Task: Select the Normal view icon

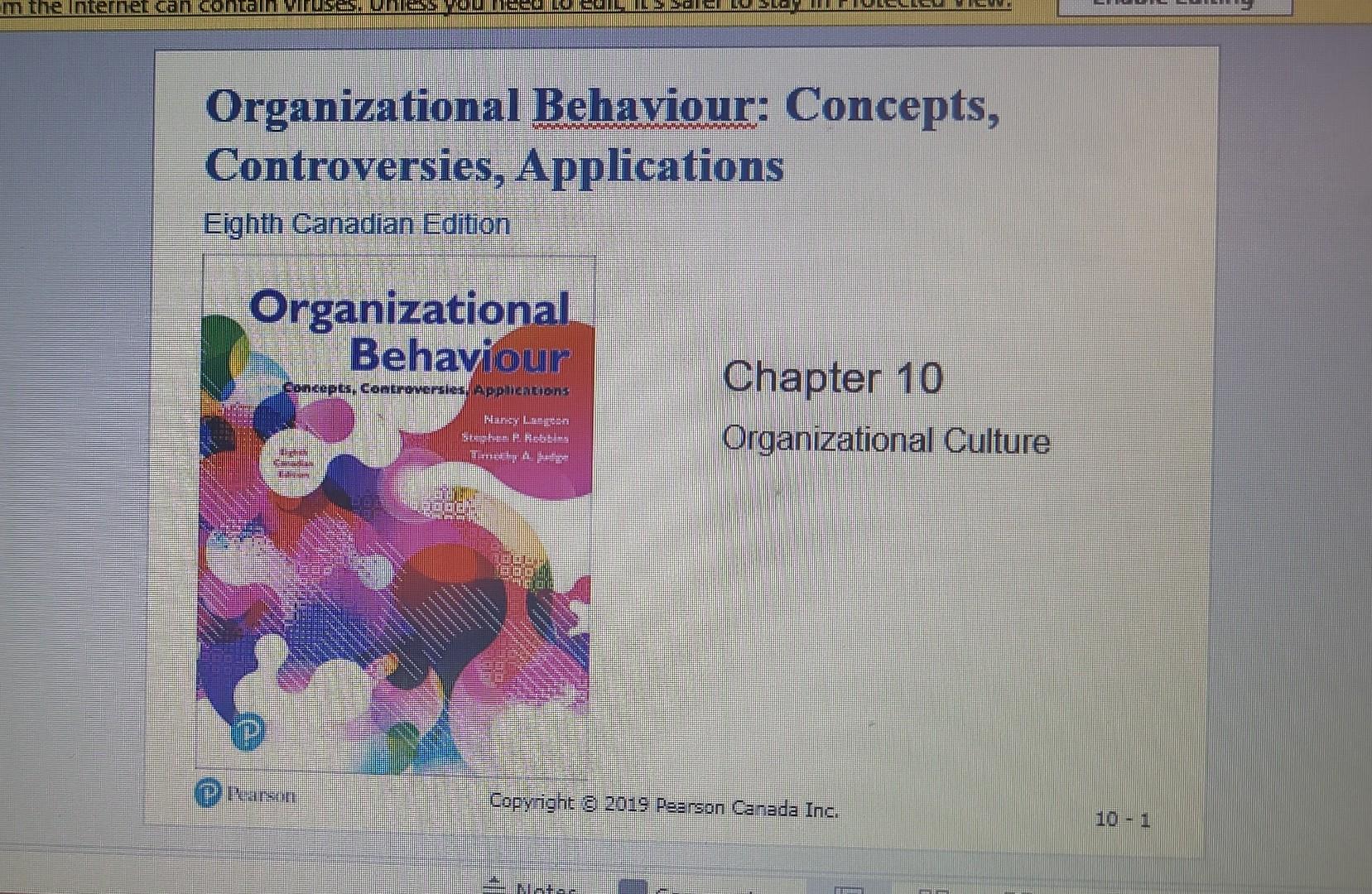Action: (x=850, y=887)
